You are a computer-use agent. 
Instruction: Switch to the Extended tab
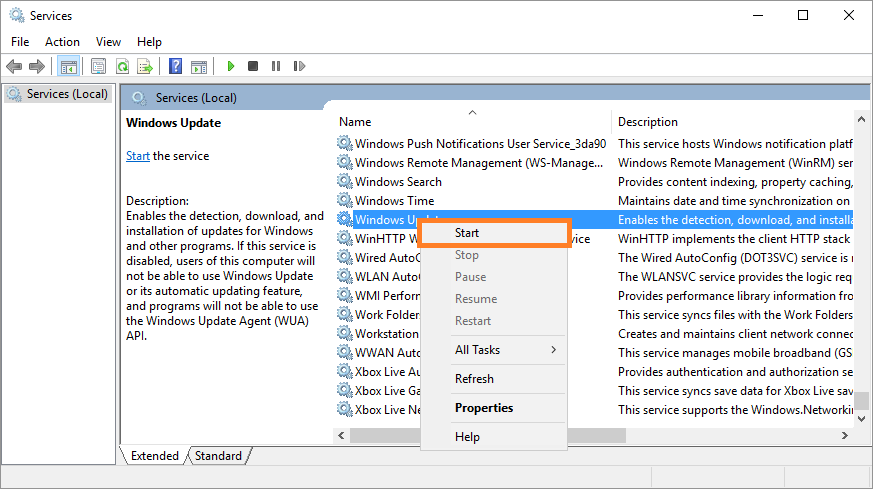(x=154, y=456)
